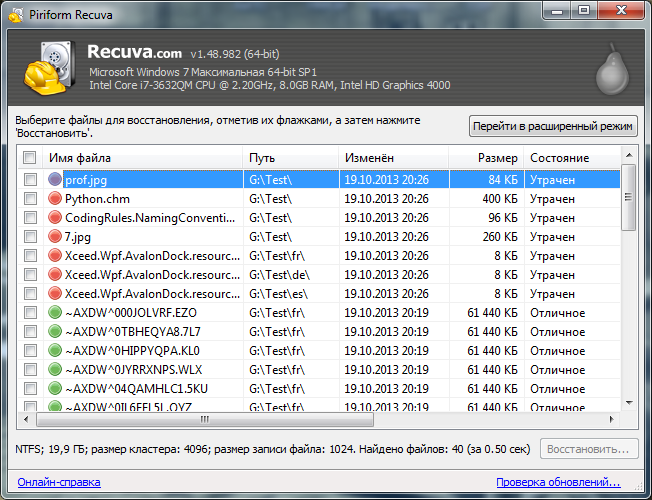This screenshot has width=652, height=500.
Task: Select the 7.jpg file name
Action: (78, 237)
